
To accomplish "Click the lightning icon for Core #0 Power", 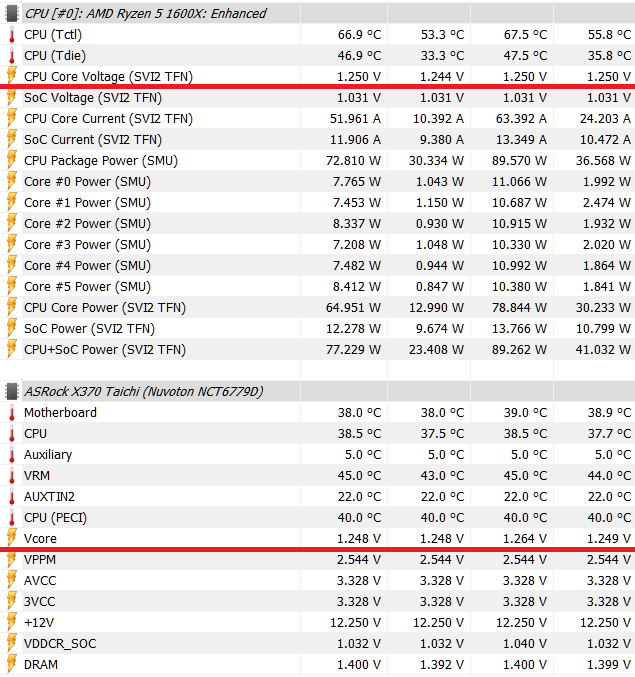I will [x=12, y=182].
